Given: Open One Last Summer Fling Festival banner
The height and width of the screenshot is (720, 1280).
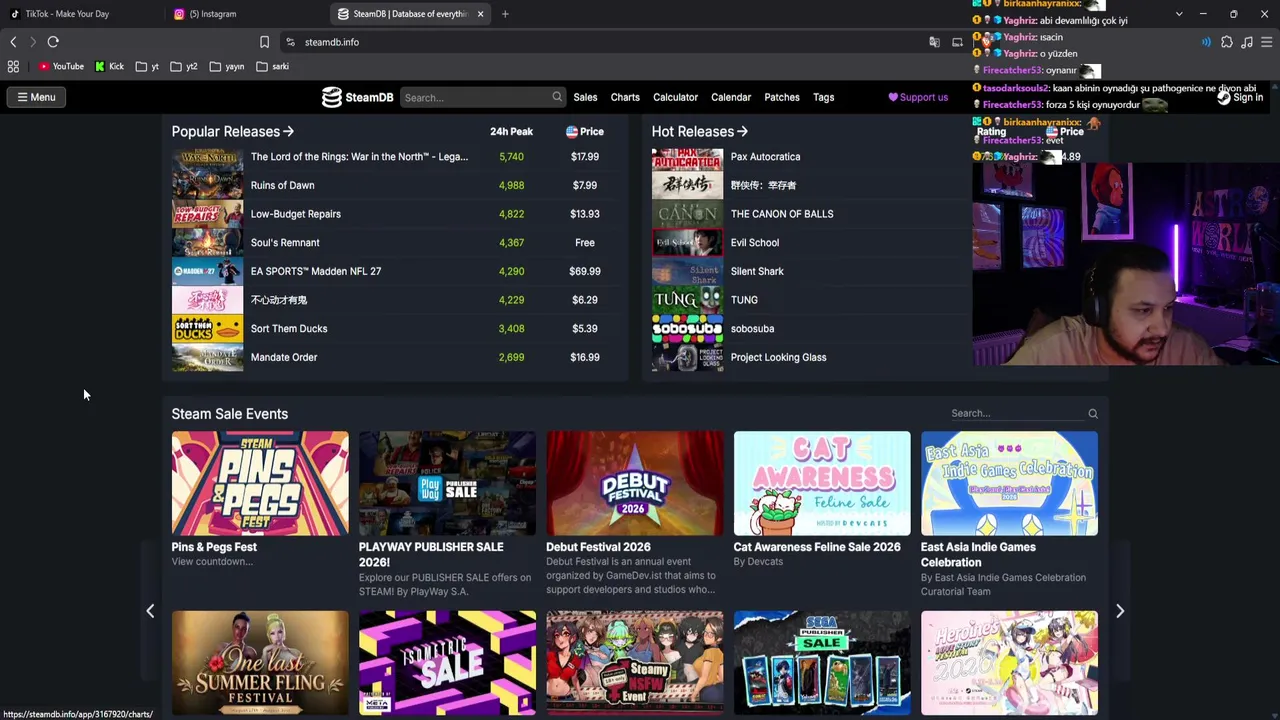Looking at the screenshot, I should coord(260,663).
